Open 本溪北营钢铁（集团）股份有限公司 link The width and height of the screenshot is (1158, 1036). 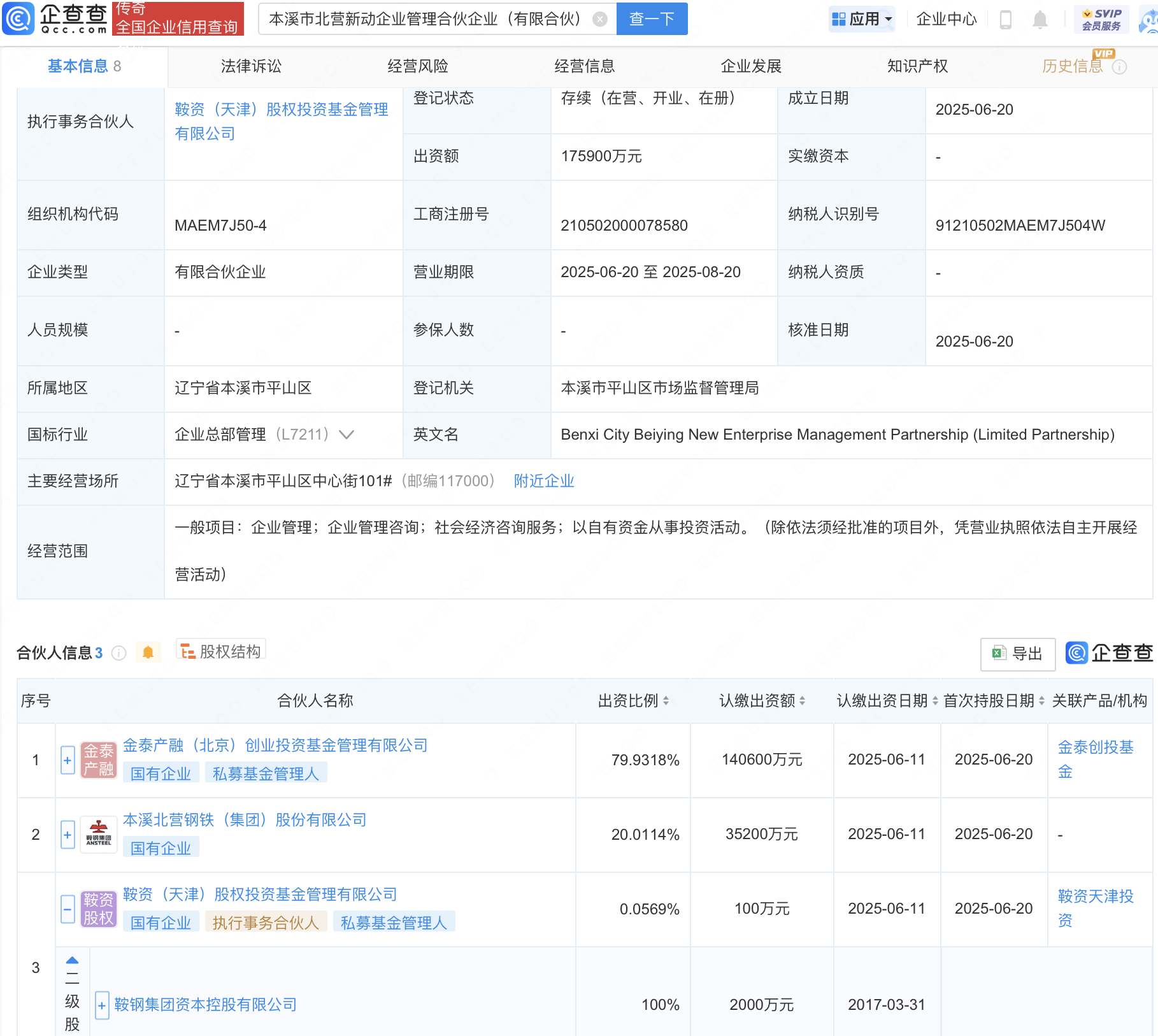pos(245,820)
